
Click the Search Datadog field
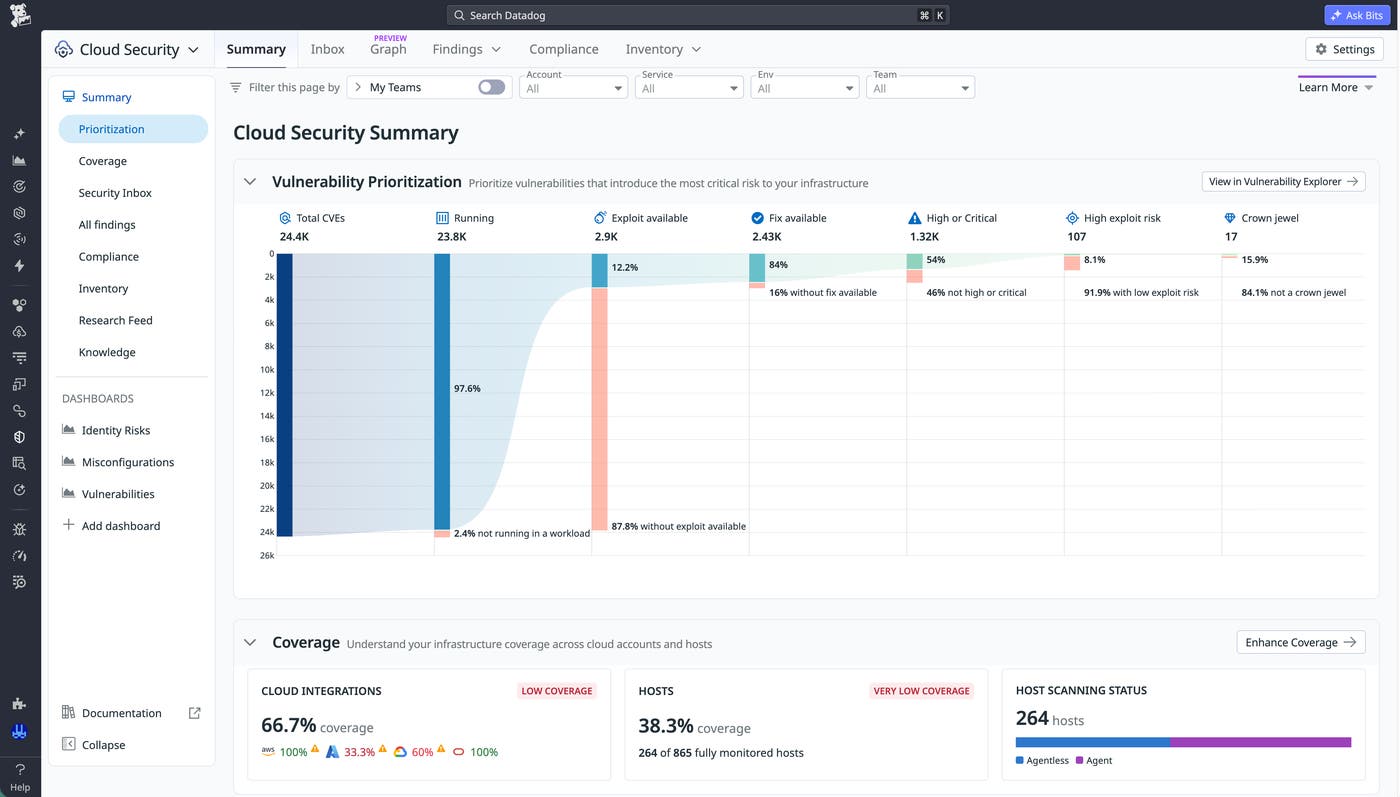(698, 15)
